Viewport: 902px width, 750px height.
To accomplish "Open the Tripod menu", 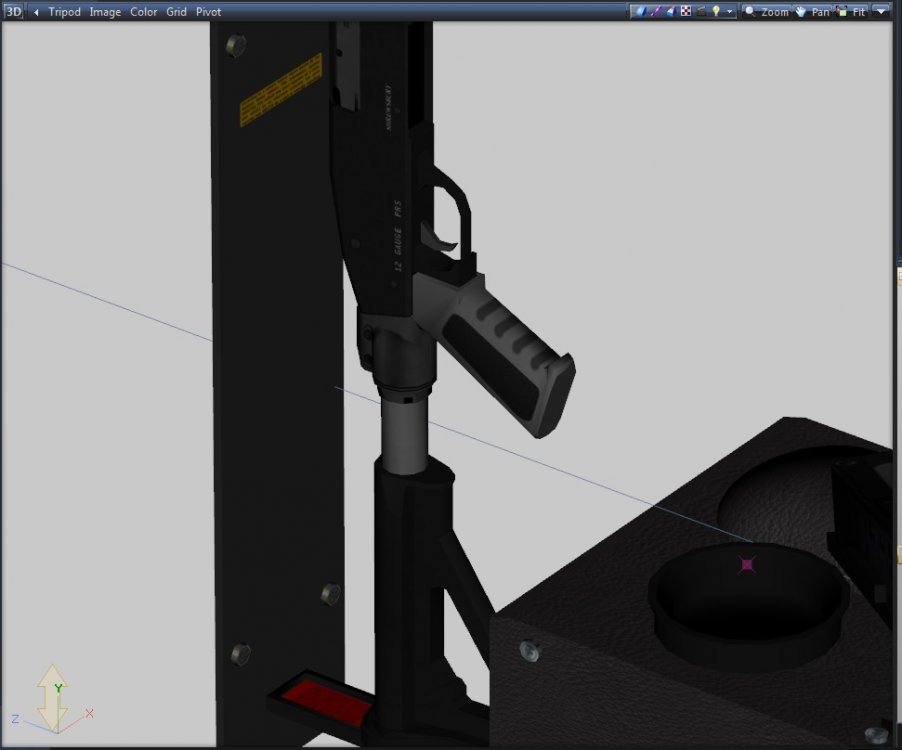I will point(64,12).
